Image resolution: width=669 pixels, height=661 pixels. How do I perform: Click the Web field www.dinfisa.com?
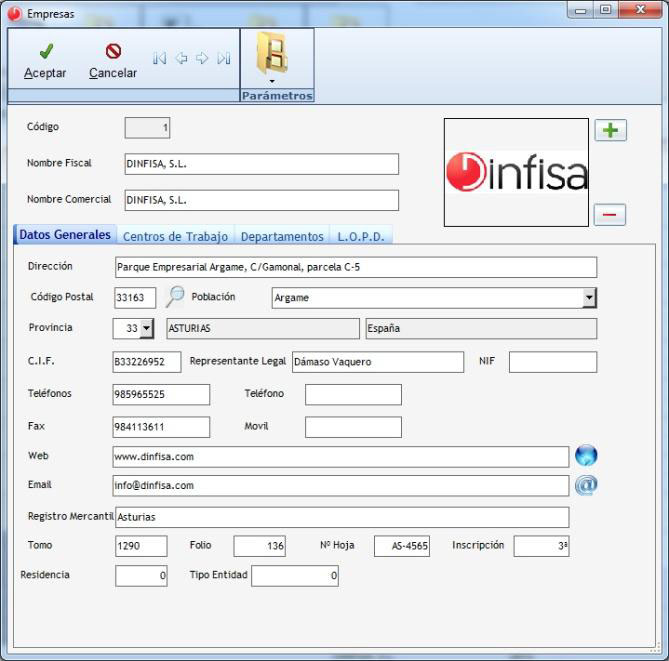coord(341,457)
